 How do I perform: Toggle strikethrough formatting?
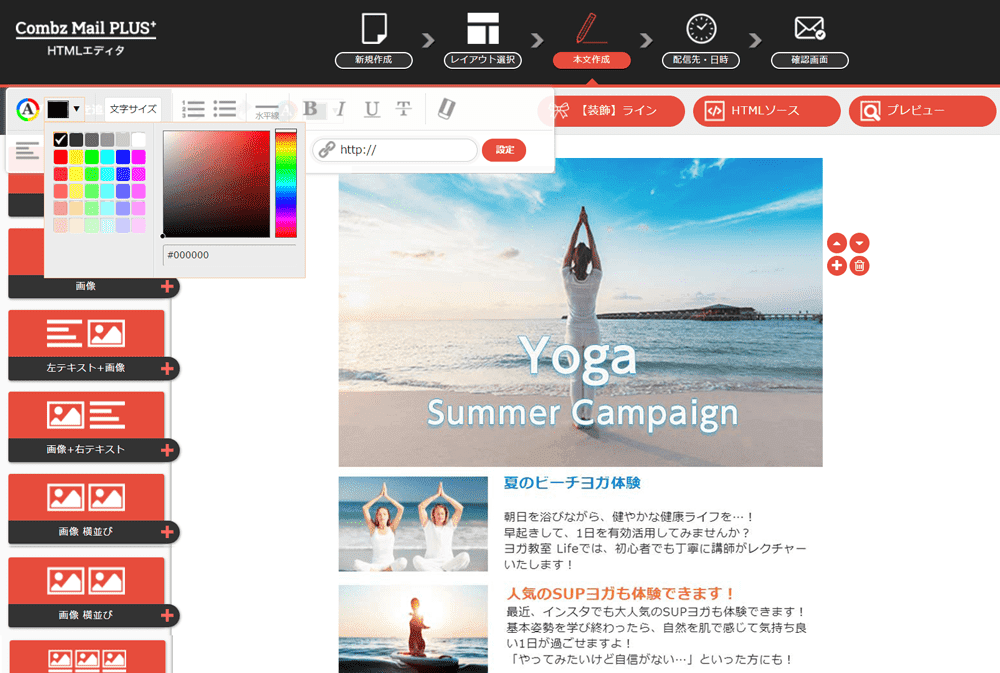click(404, 109)
